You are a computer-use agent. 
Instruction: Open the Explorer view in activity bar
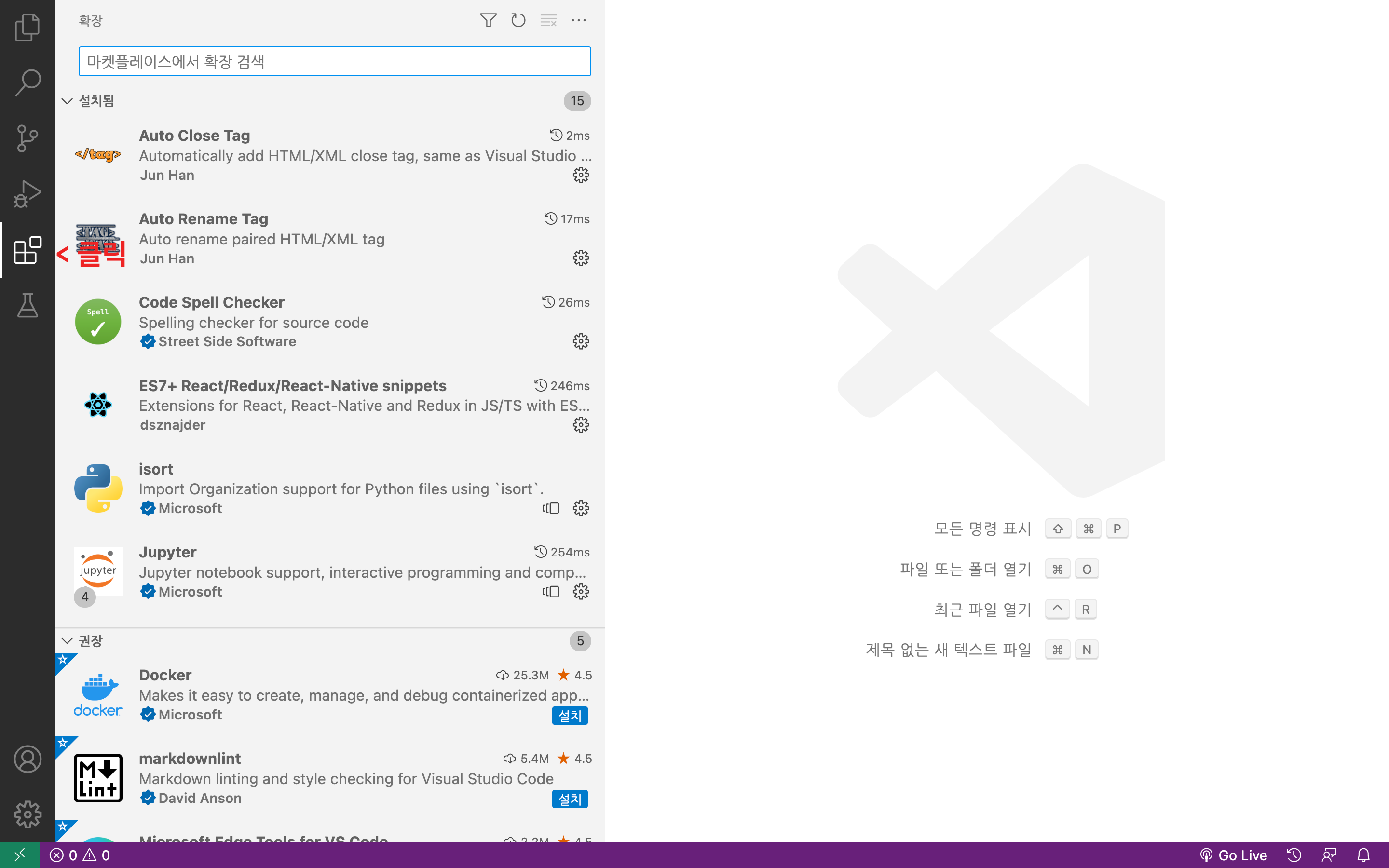click(27, 27)
